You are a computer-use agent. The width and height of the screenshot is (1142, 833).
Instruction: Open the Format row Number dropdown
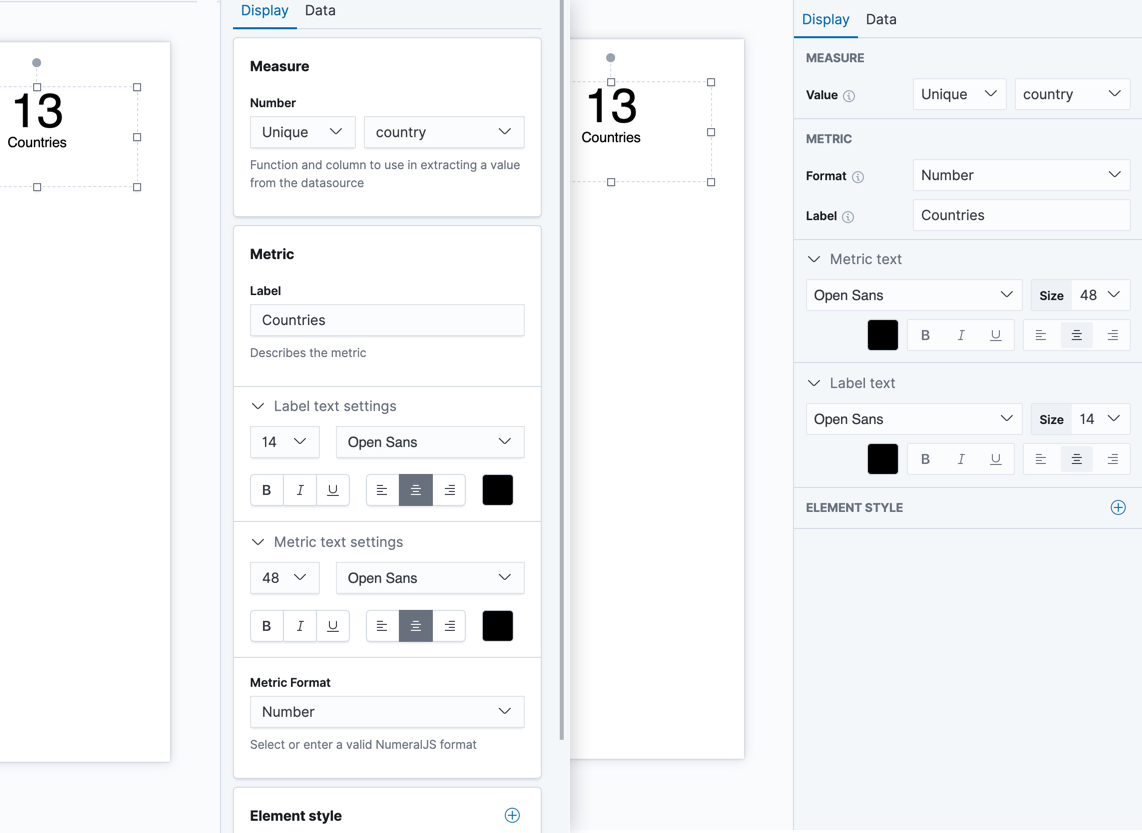[1021, 175]
